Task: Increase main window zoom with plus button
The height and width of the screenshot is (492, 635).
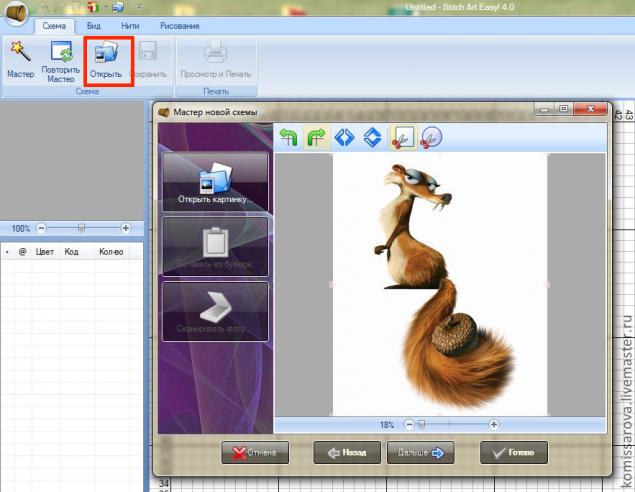Action: tap(126, 228)
